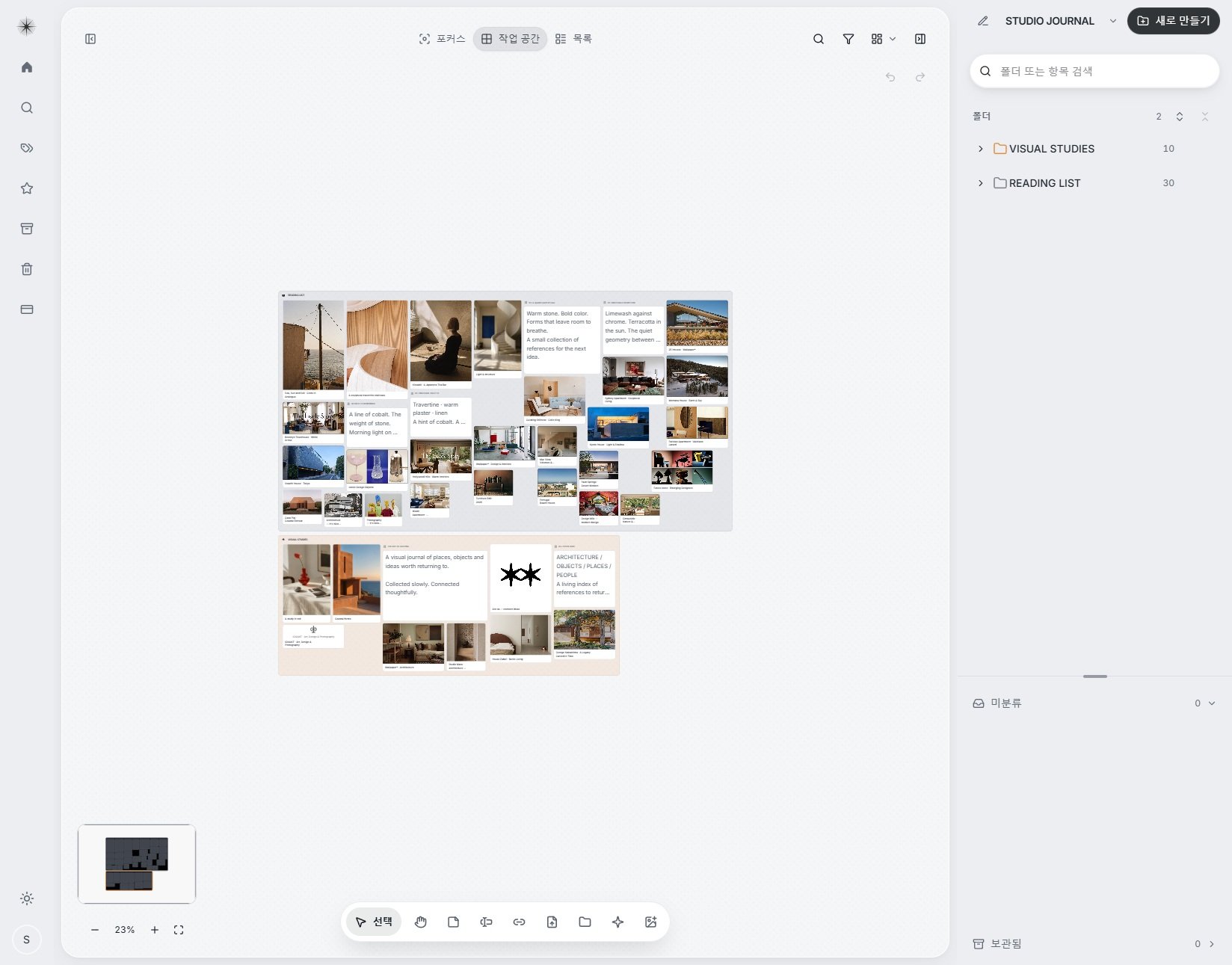Open the trash icon in sidebar

pyautogui.click(x=27, y=269)
